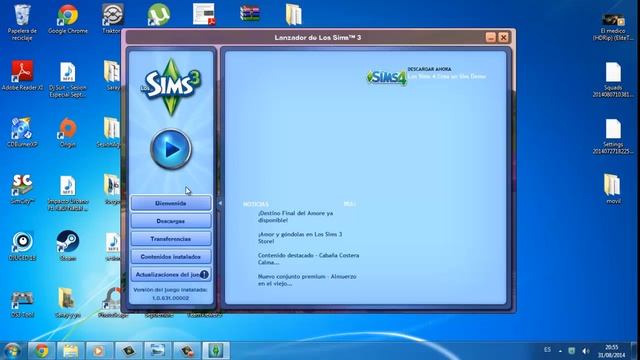
Task: Select the PhotoScape desktop shortcut
Action: [x=113, y=302]
